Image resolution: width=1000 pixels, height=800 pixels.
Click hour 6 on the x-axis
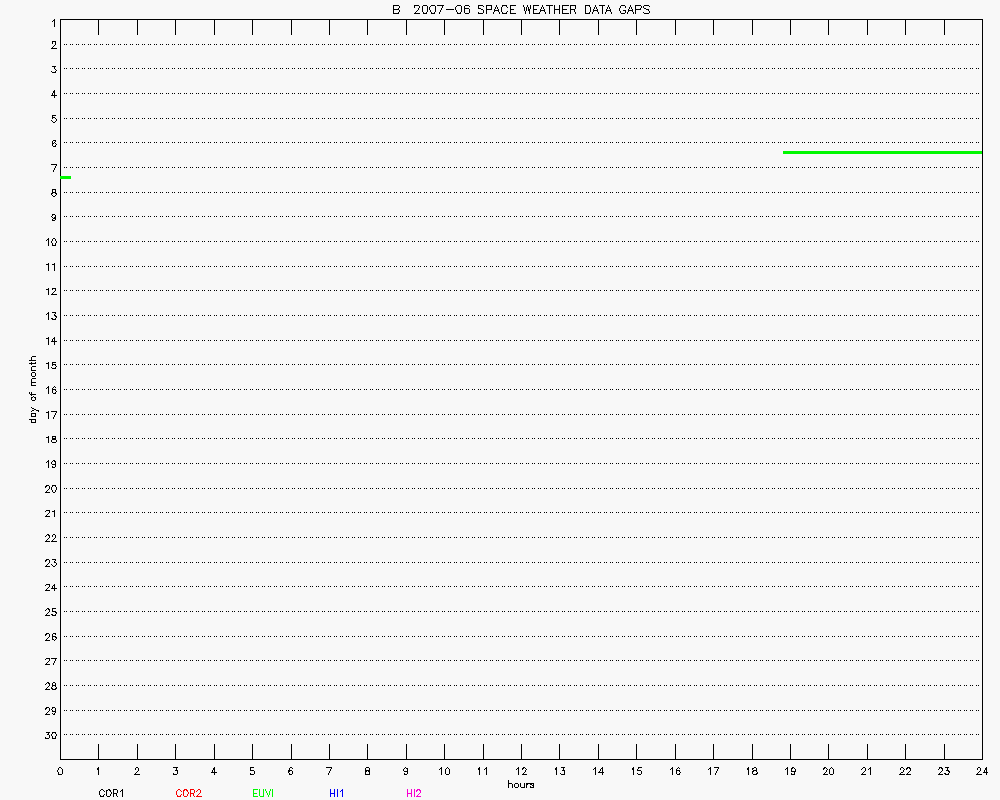pyautogui.click(x=290, y=771)
